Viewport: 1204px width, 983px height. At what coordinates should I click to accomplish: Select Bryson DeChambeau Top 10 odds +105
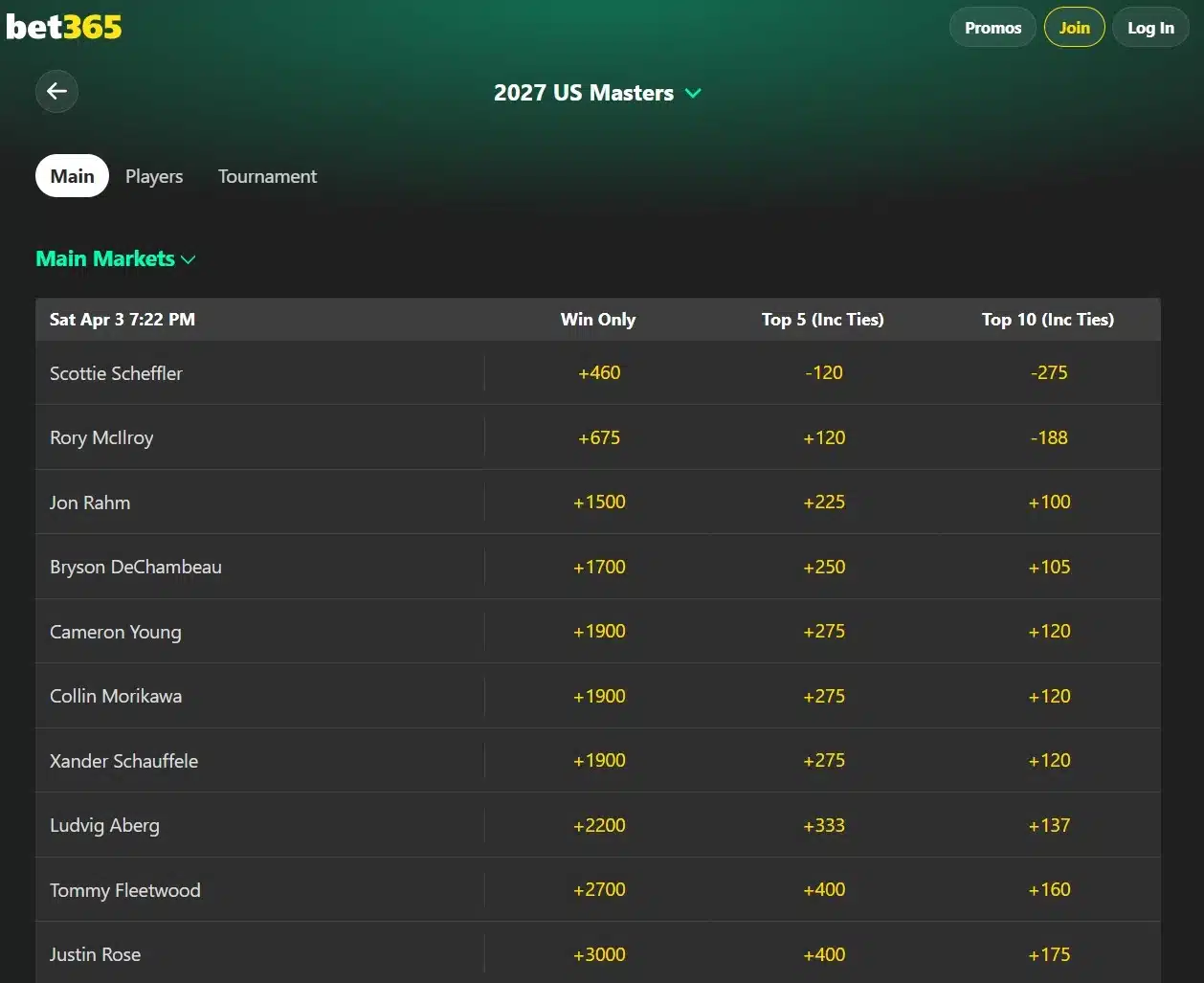[1049, 567]
